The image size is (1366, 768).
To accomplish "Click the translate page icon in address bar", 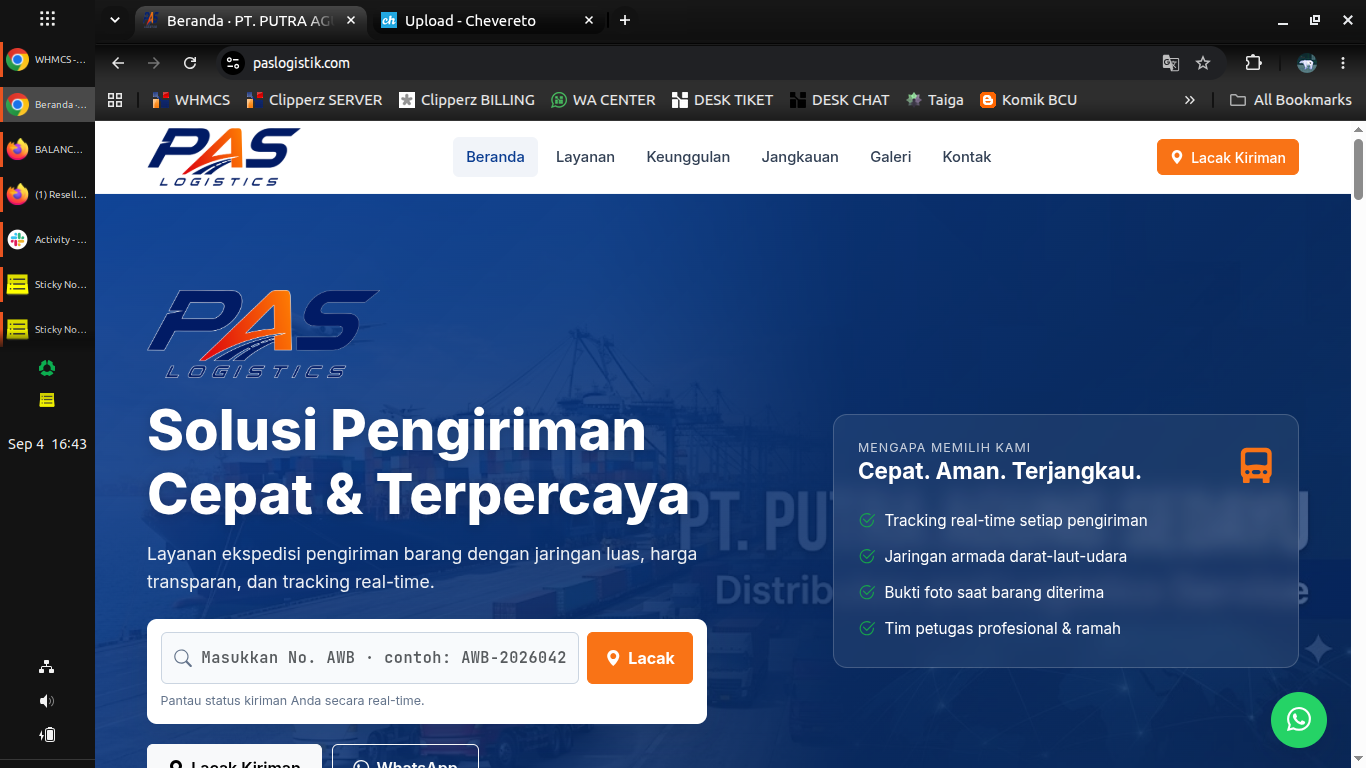I will pos(1170,63).
